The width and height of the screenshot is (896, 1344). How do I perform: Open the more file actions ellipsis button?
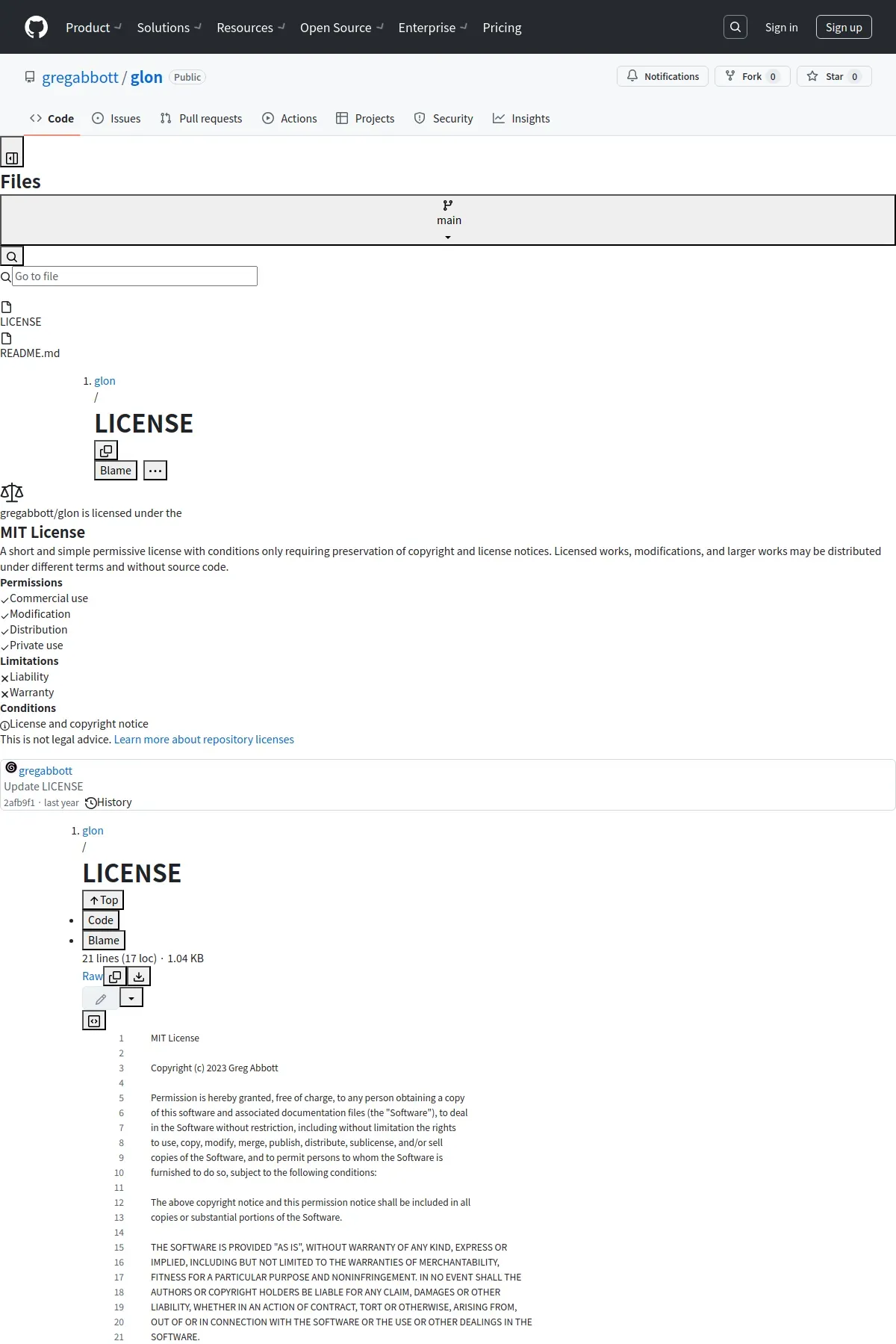155,471
